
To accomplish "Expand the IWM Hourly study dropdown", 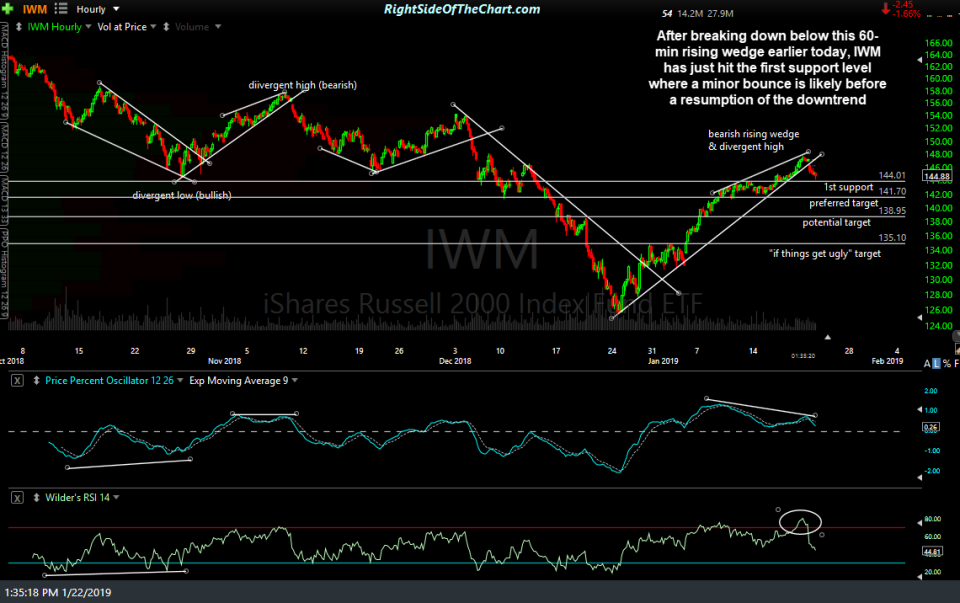I will 87,27.
